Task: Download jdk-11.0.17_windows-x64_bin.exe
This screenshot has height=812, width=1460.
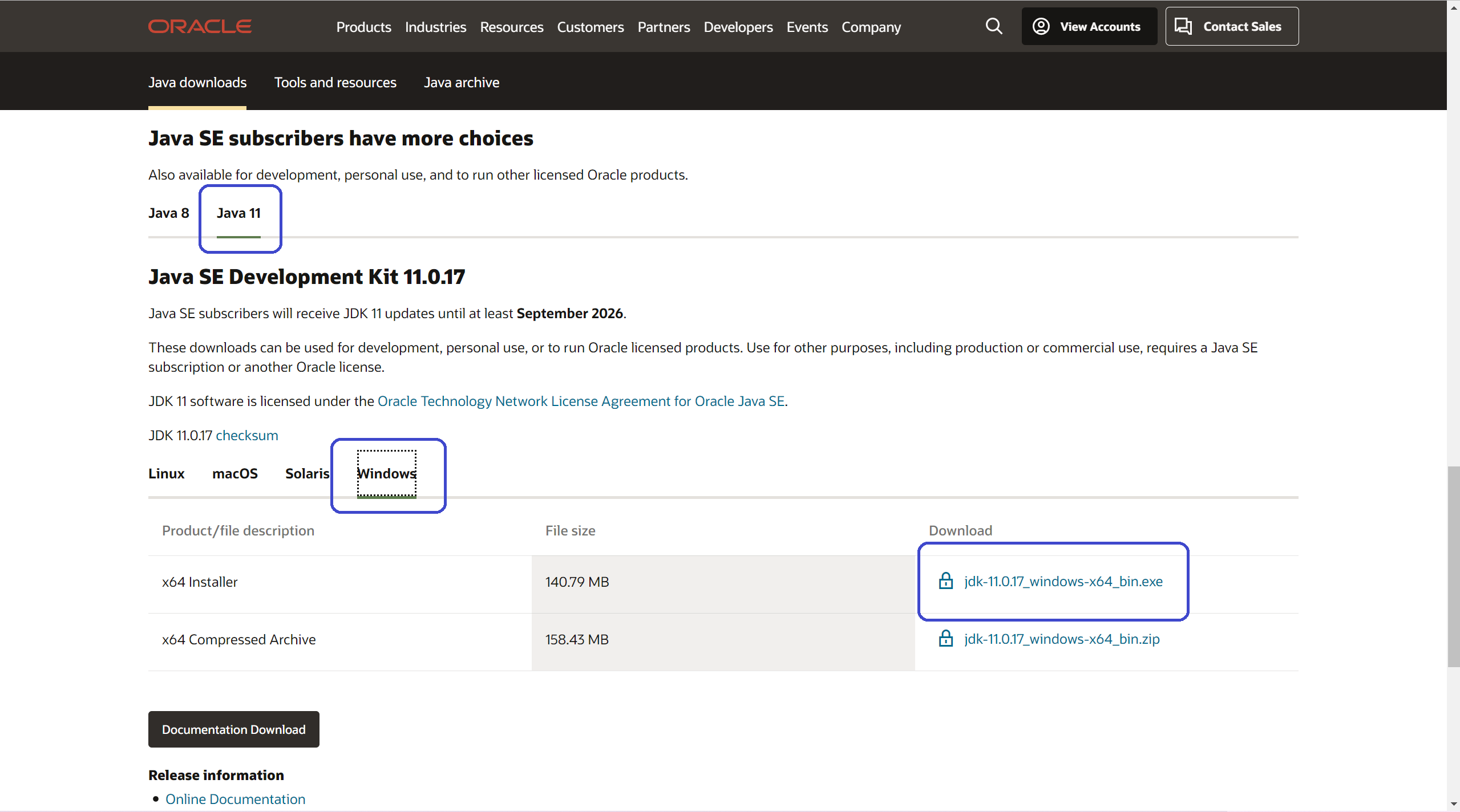Action: click(1063, 581)
